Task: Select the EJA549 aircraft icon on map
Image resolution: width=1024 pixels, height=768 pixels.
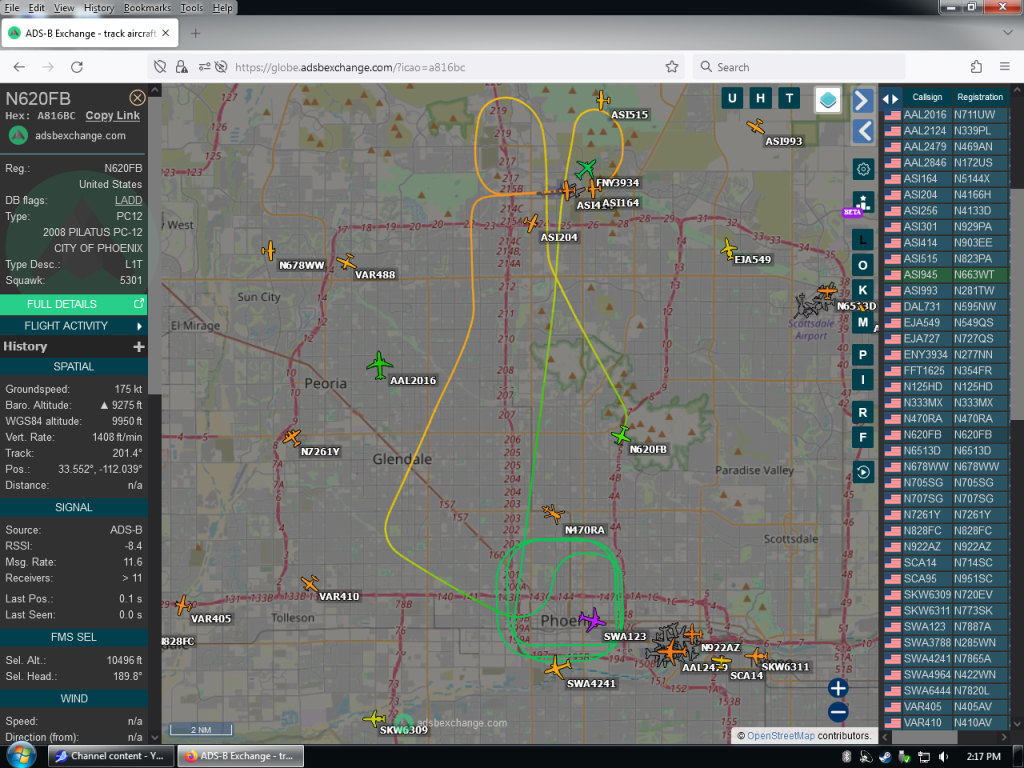Action: 729,249
